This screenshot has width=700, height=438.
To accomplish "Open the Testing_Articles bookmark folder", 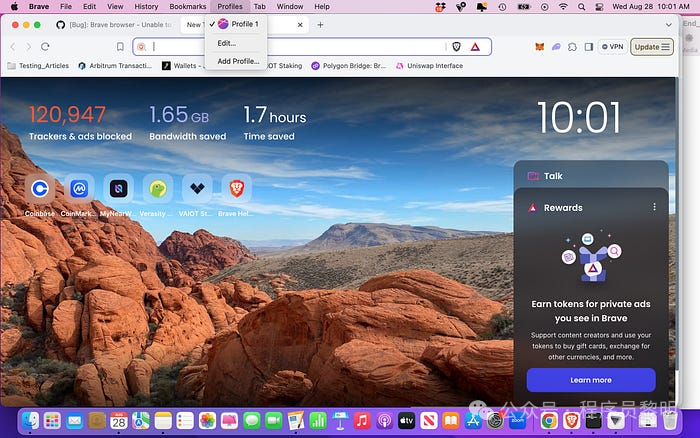I will click(x=38, y=66).
